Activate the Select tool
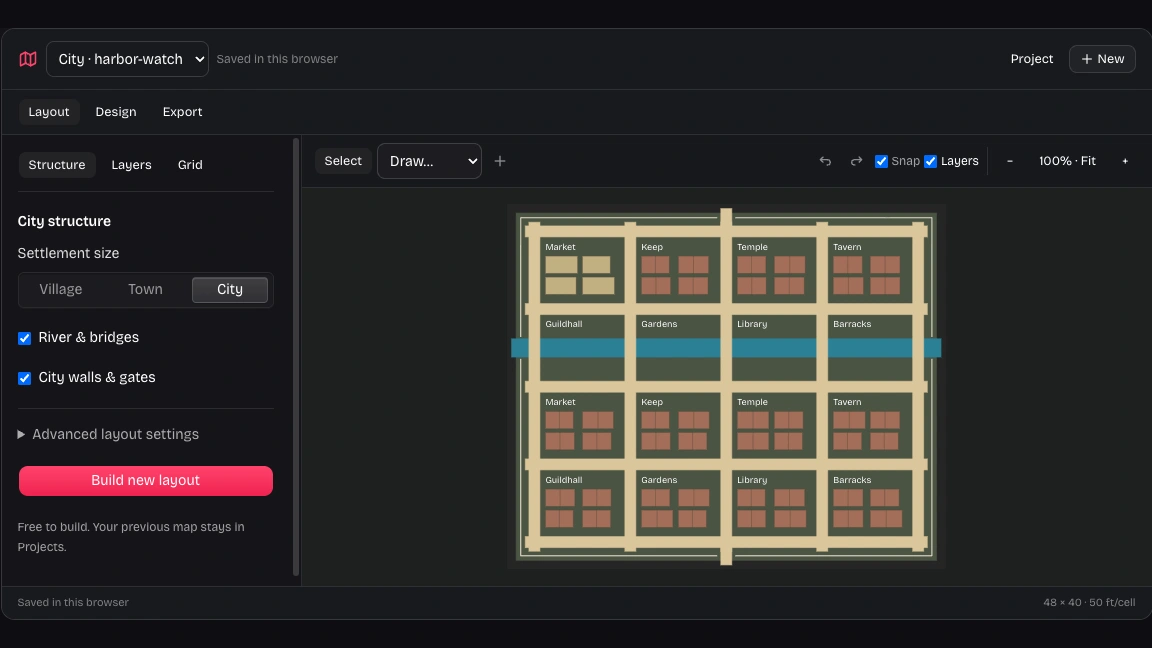The height and width of the screenshot is (648, 1152). point(343,161)
